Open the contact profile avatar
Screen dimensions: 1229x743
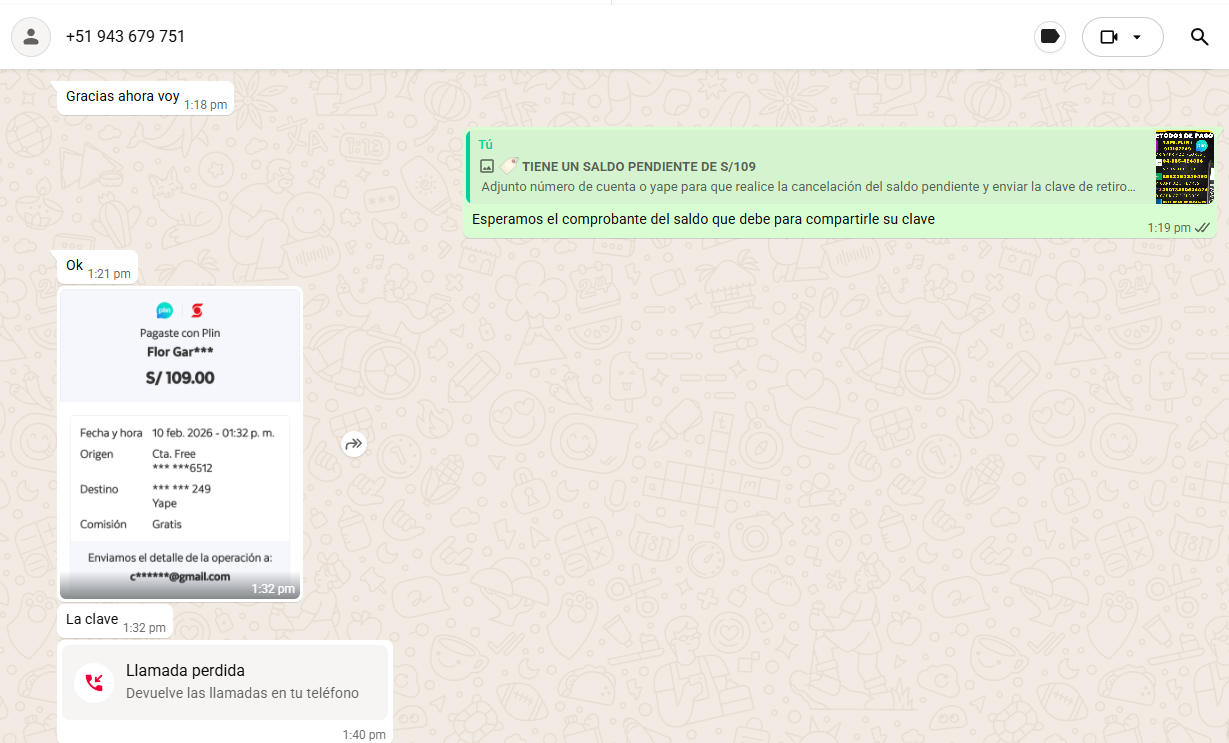pyautogui.click(x=31, y=37)
